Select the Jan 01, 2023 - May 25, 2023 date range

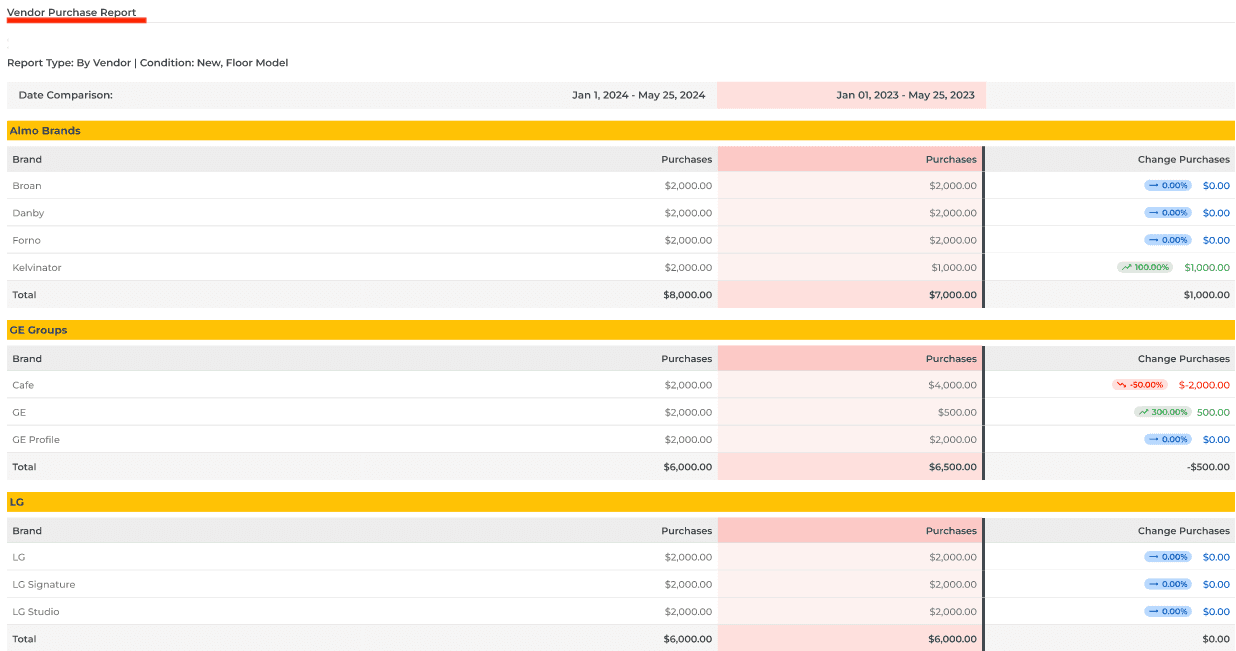tap(905, 95)
